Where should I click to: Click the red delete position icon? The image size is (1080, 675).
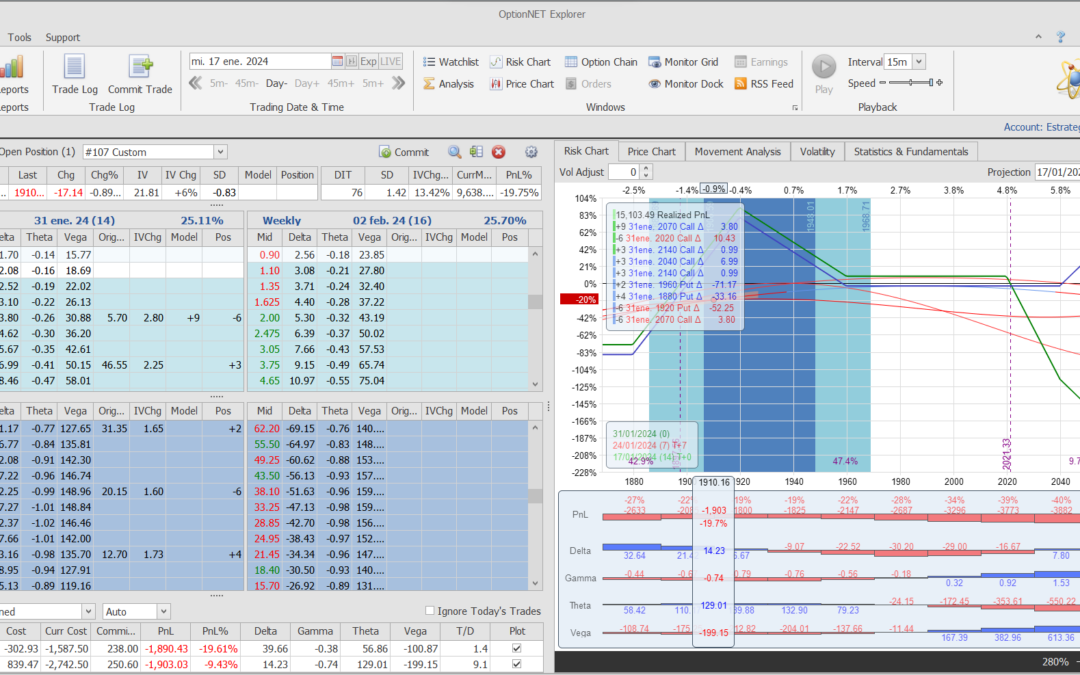[x=498, y=152]
